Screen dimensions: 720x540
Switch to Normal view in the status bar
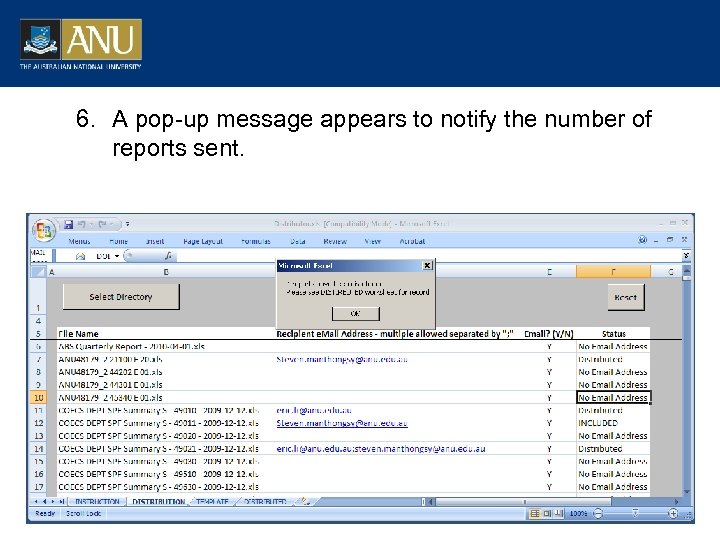534,513
